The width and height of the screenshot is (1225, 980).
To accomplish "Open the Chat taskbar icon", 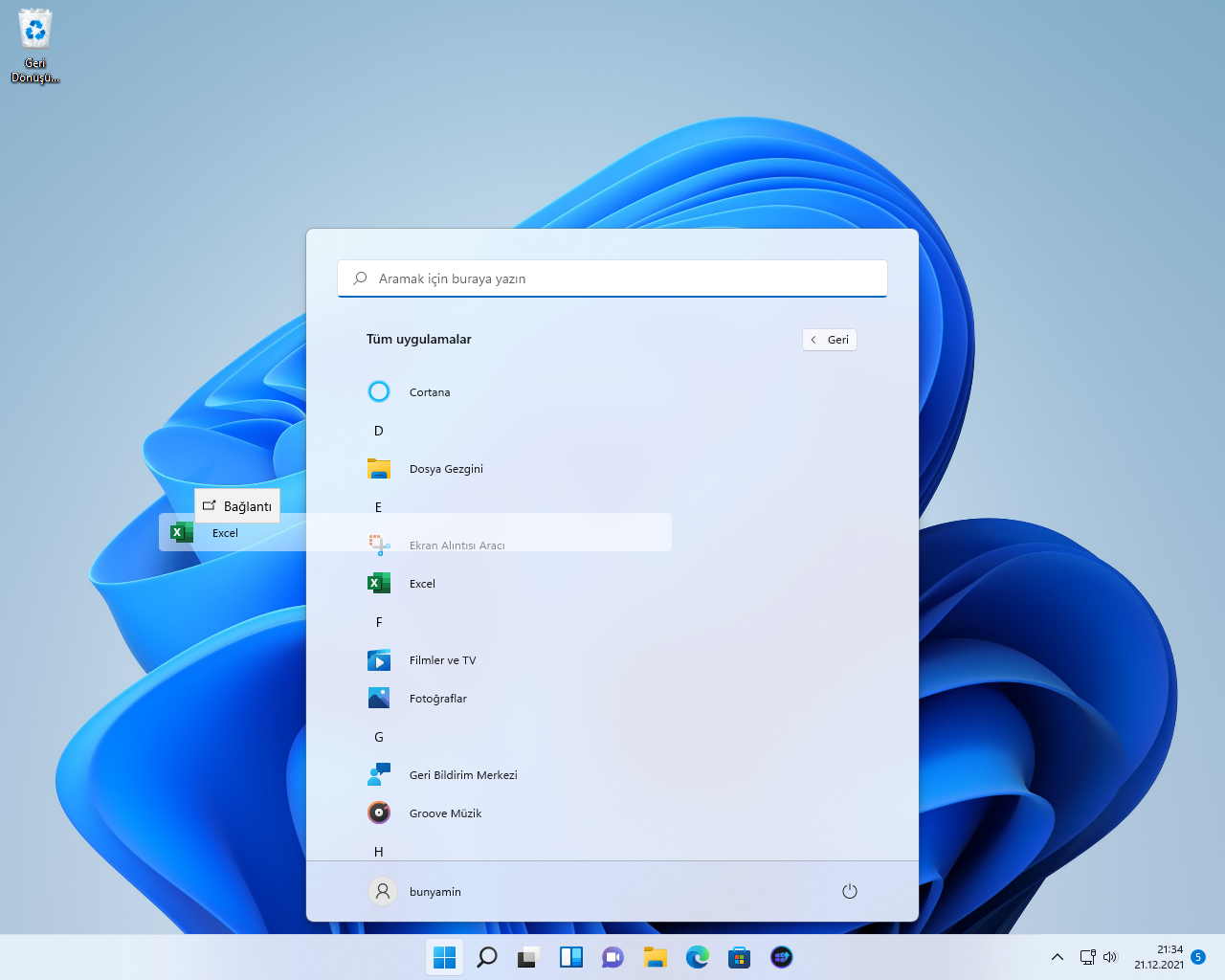I will point(612,957).
